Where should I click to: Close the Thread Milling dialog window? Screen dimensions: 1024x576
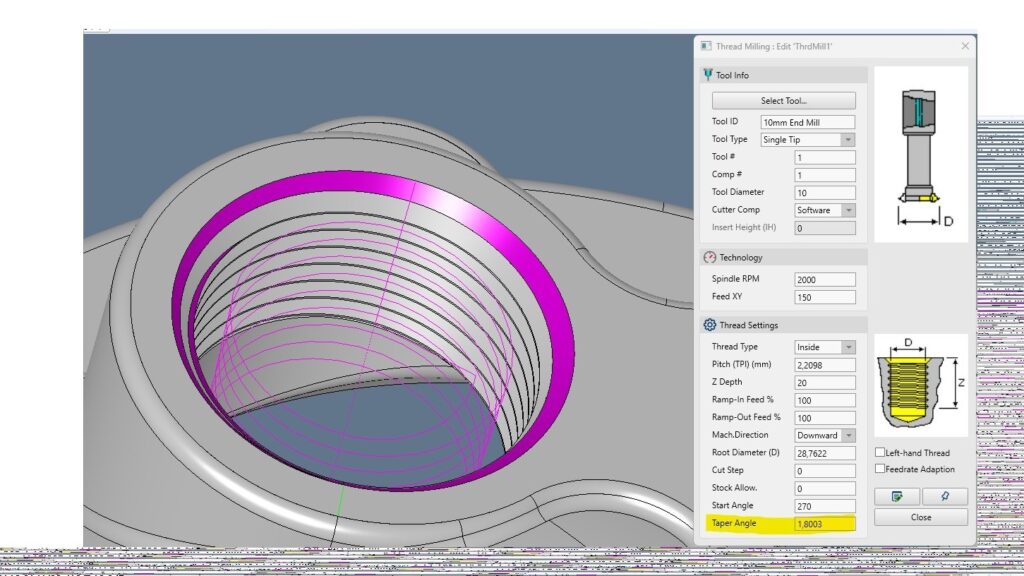[964, 46]
